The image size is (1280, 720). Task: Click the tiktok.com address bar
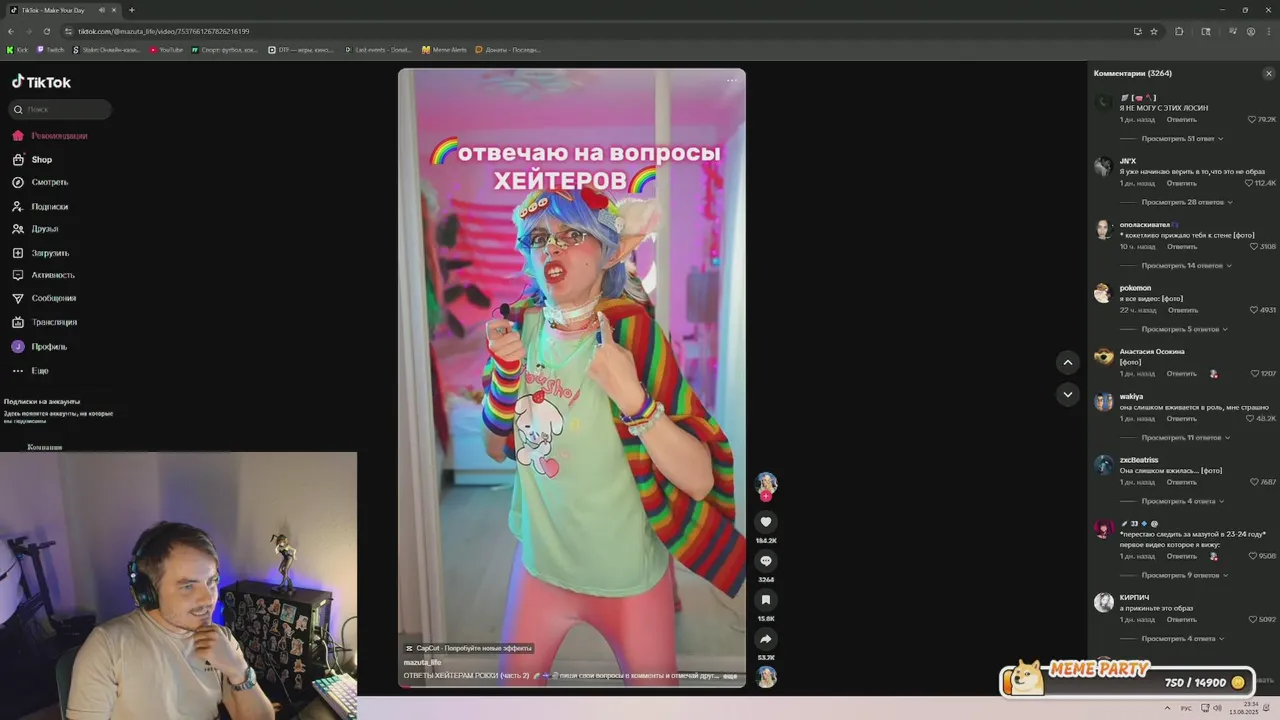(x=600, y=31)
